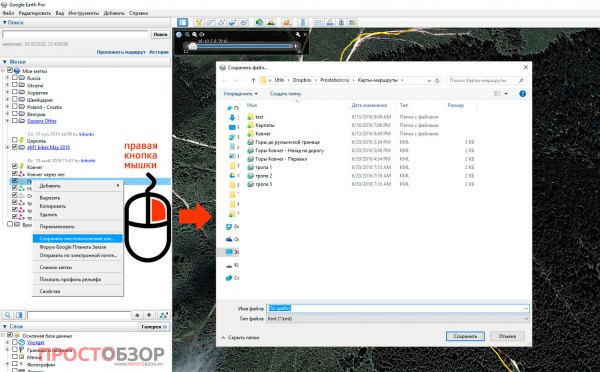Expand the Russia folder in the places tree

(x=7, y=78)
